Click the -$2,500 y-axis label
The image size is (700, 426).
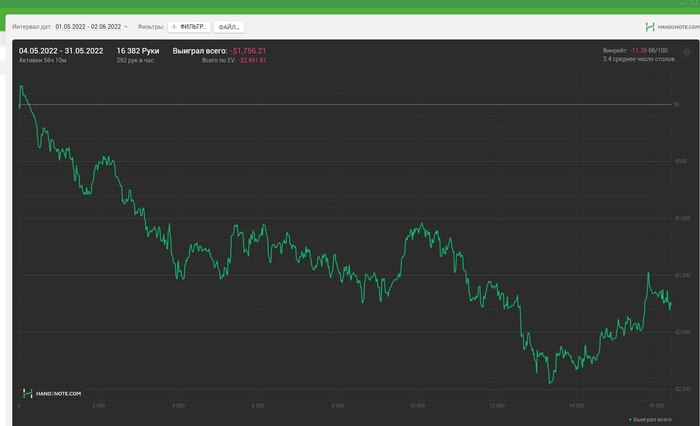(682, 389)
